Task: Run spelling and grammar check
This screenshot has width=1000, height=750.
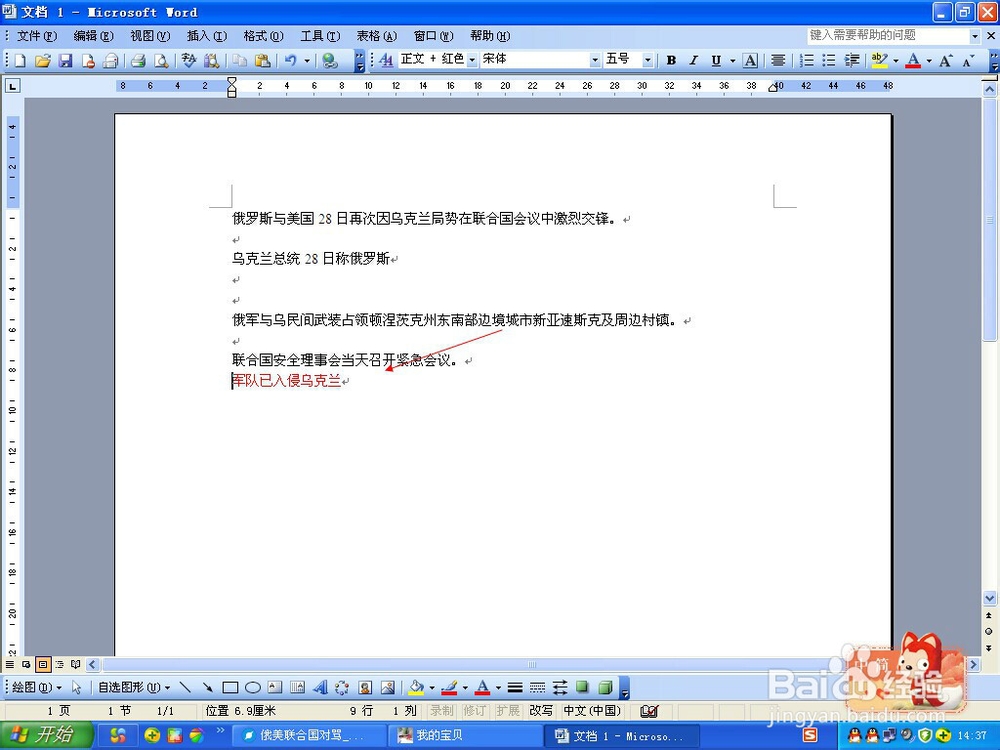Action: tap(188, 61)
